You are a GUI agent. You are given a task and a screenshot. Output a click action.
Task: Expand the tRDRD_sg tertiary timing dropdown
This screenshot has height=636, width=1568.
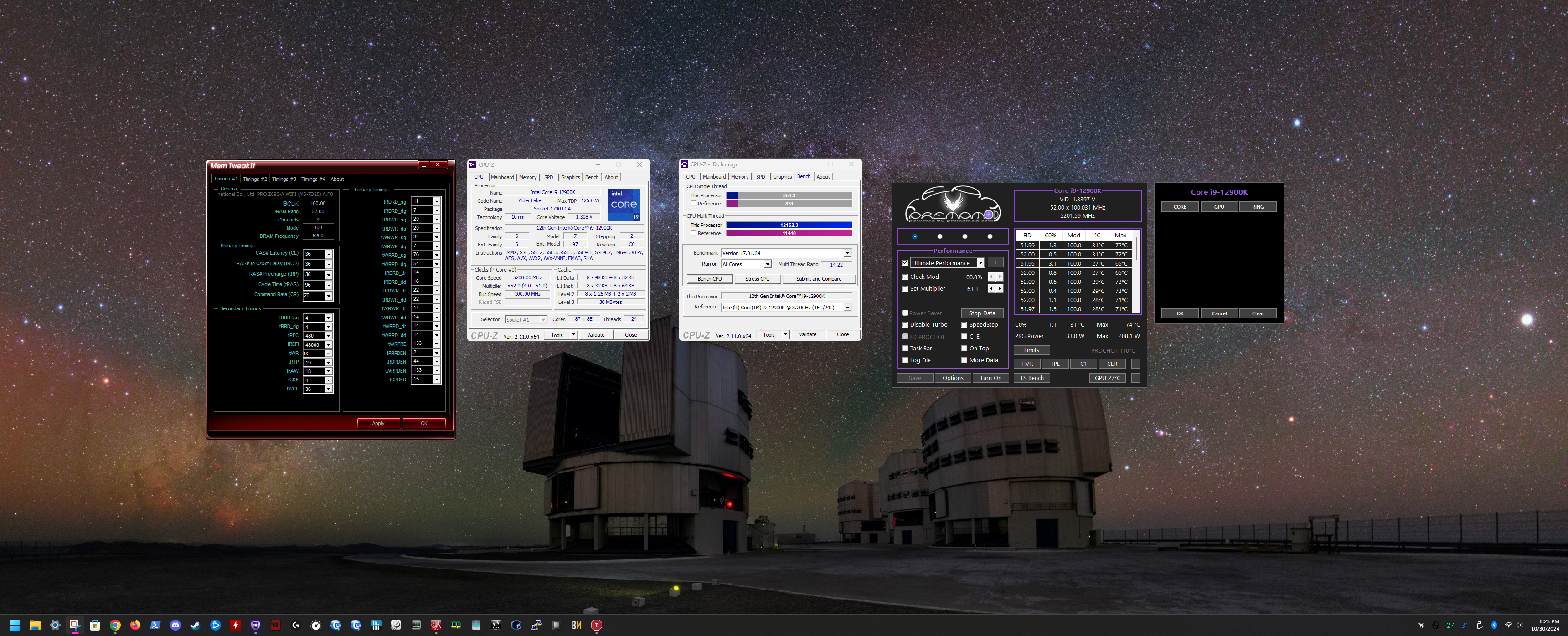tap(436, 201)
